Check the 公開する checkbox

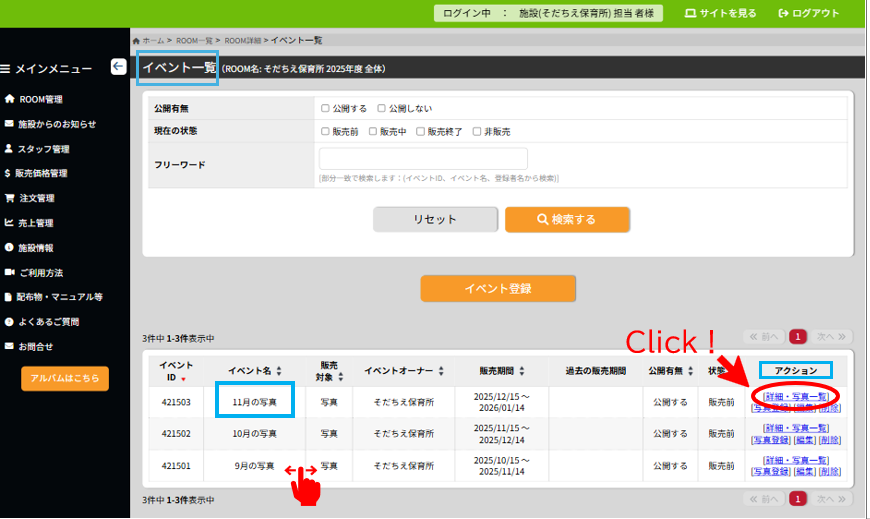[x=325, y=108]
